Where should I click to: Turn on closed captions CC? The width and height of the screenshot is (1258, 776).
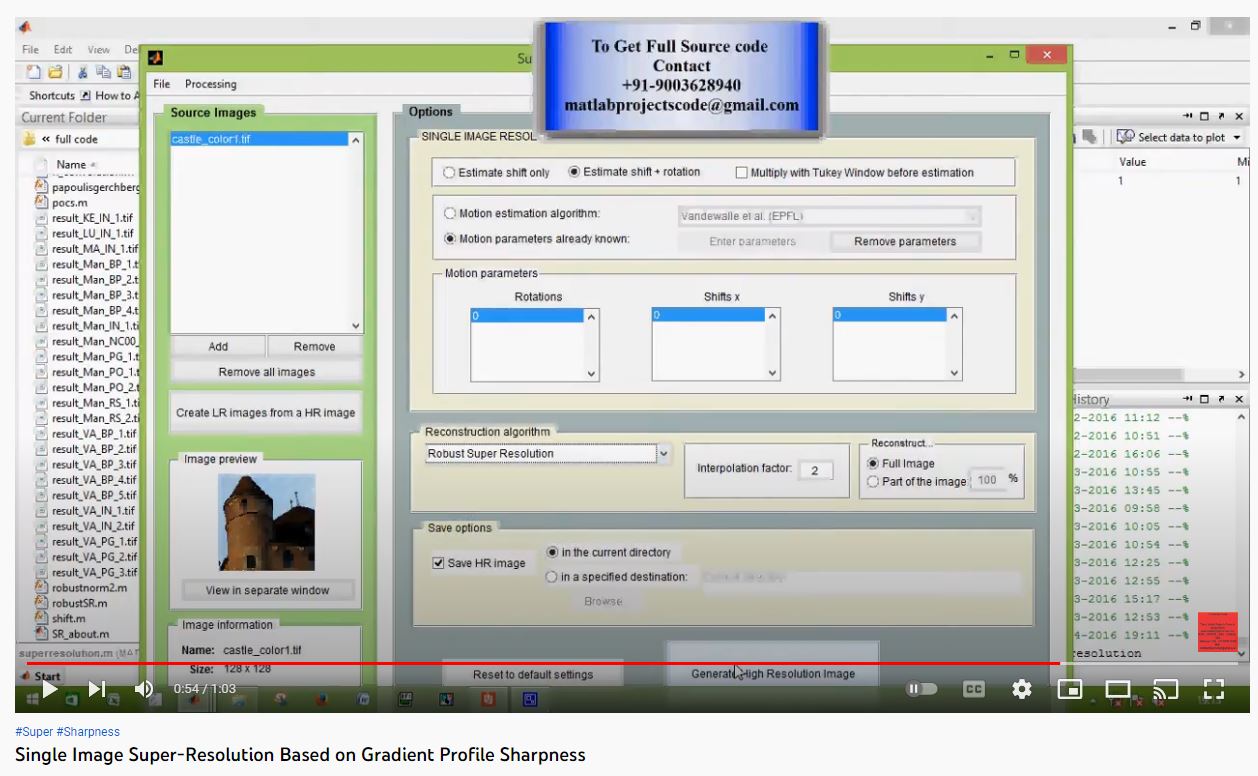(973, 689)
